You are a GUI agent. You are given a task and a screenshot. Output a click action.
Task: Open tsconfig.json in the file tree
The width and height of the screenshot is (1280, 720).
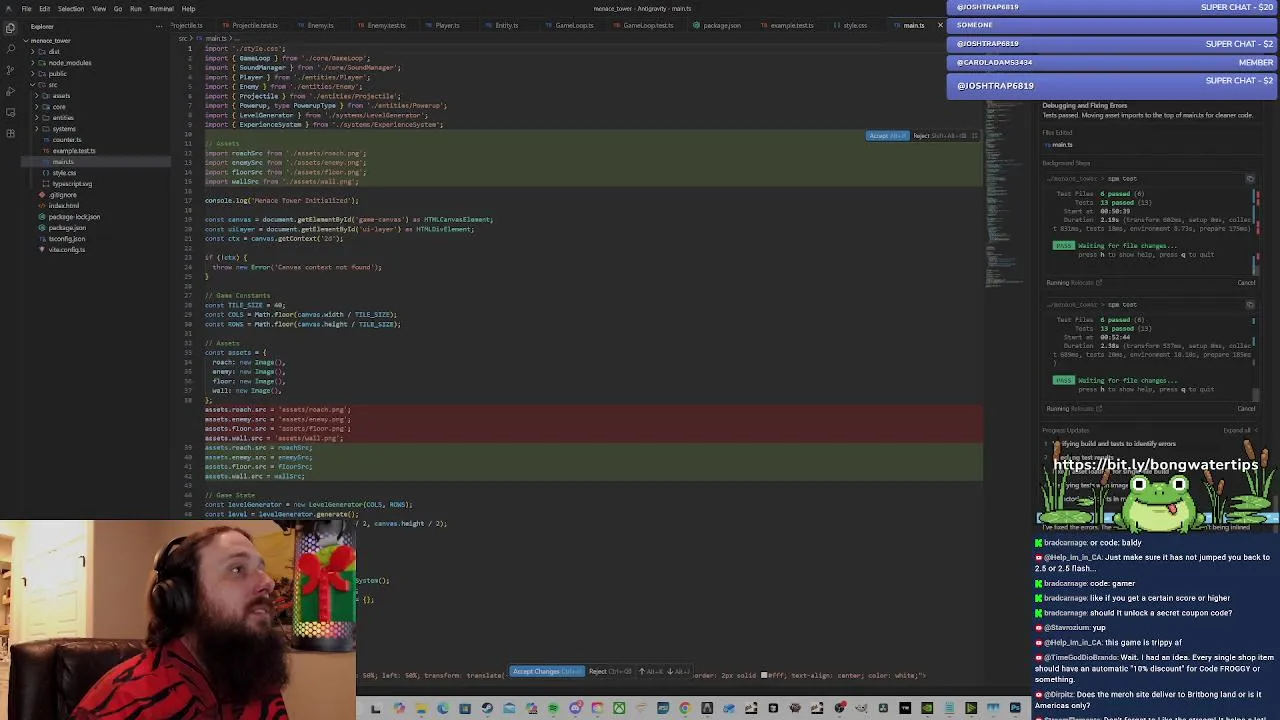pos(66,239)
